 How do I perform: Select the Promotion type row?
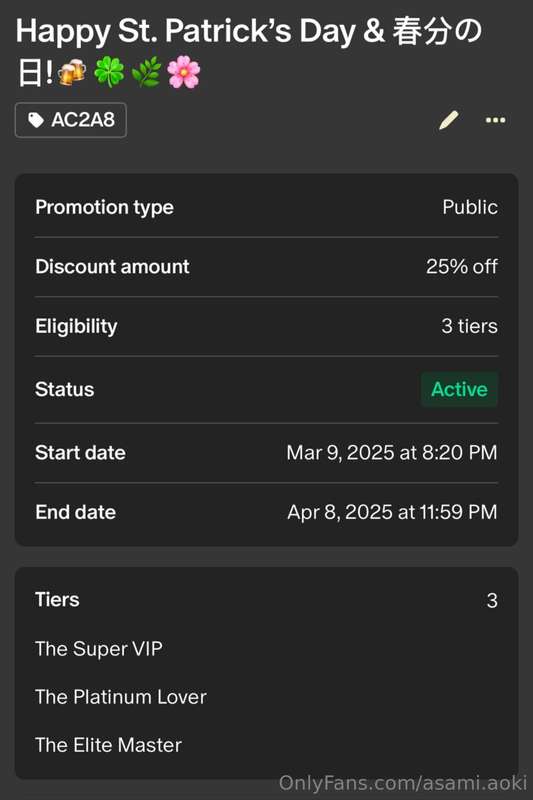click(x=266, y=207)
